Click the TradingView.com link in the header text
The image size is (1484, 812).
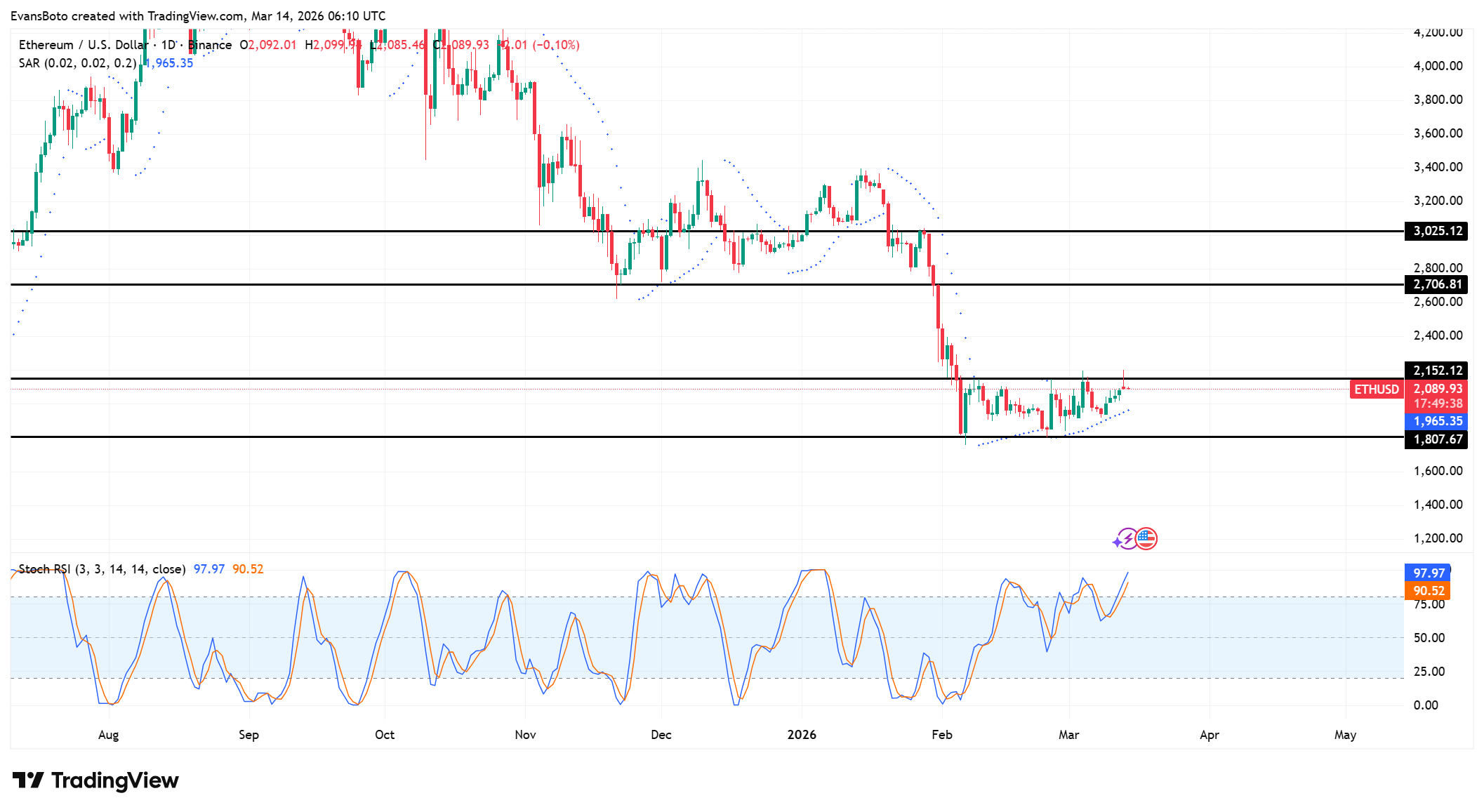click(x=192, y=15)
